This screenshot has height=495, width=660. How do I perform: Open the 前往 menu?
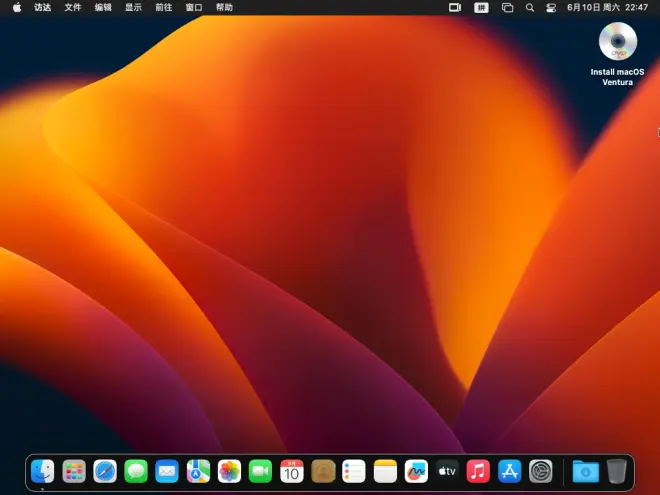tap(164, 7)
